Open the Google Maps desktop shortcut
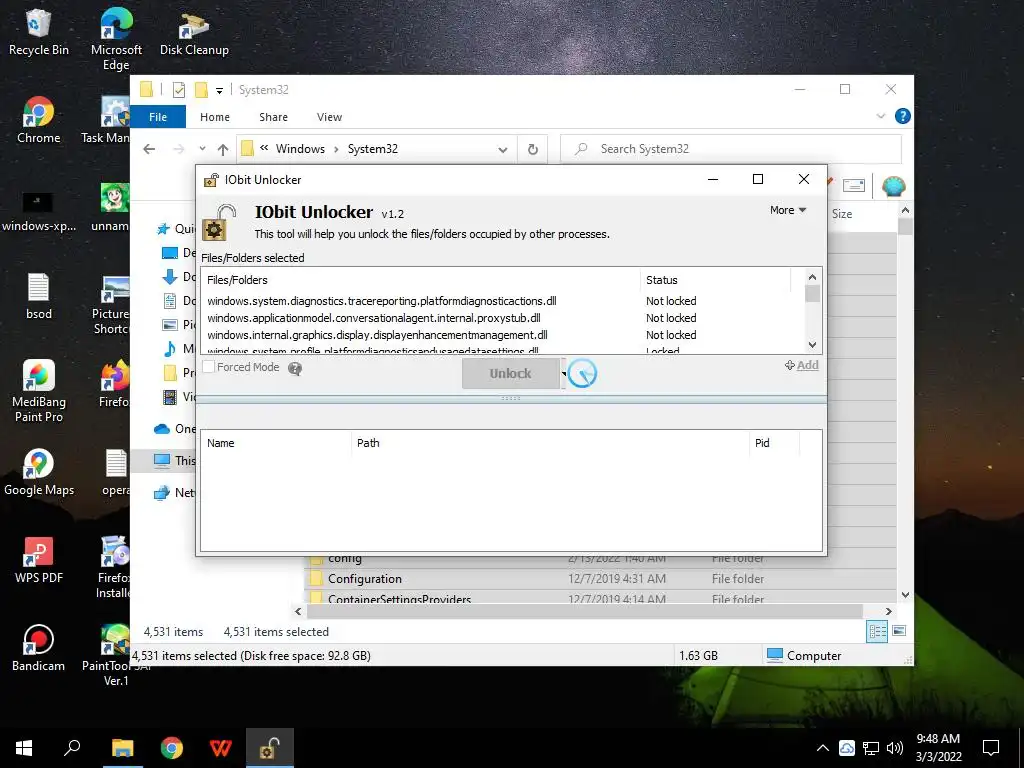1024x768 pixels. [x=39, y=472]
